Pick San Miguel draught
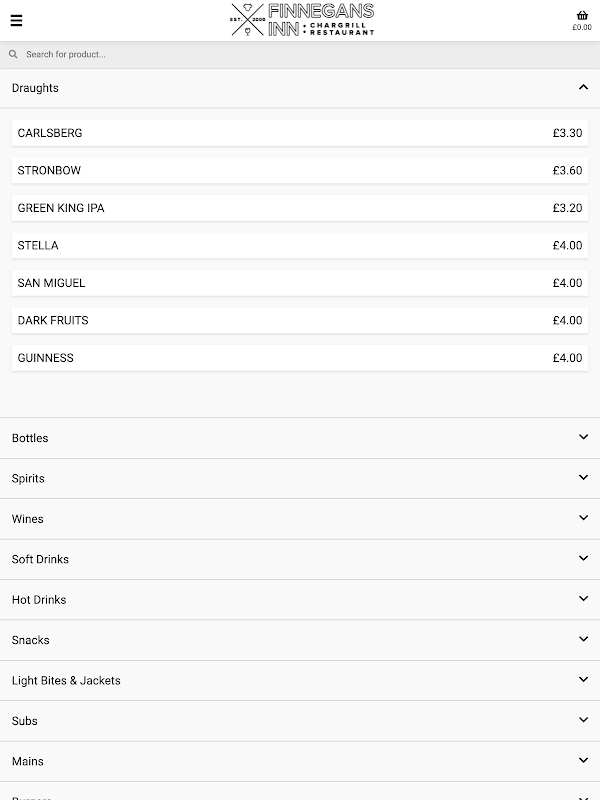600x800 pixels. [x=300, y=283]
